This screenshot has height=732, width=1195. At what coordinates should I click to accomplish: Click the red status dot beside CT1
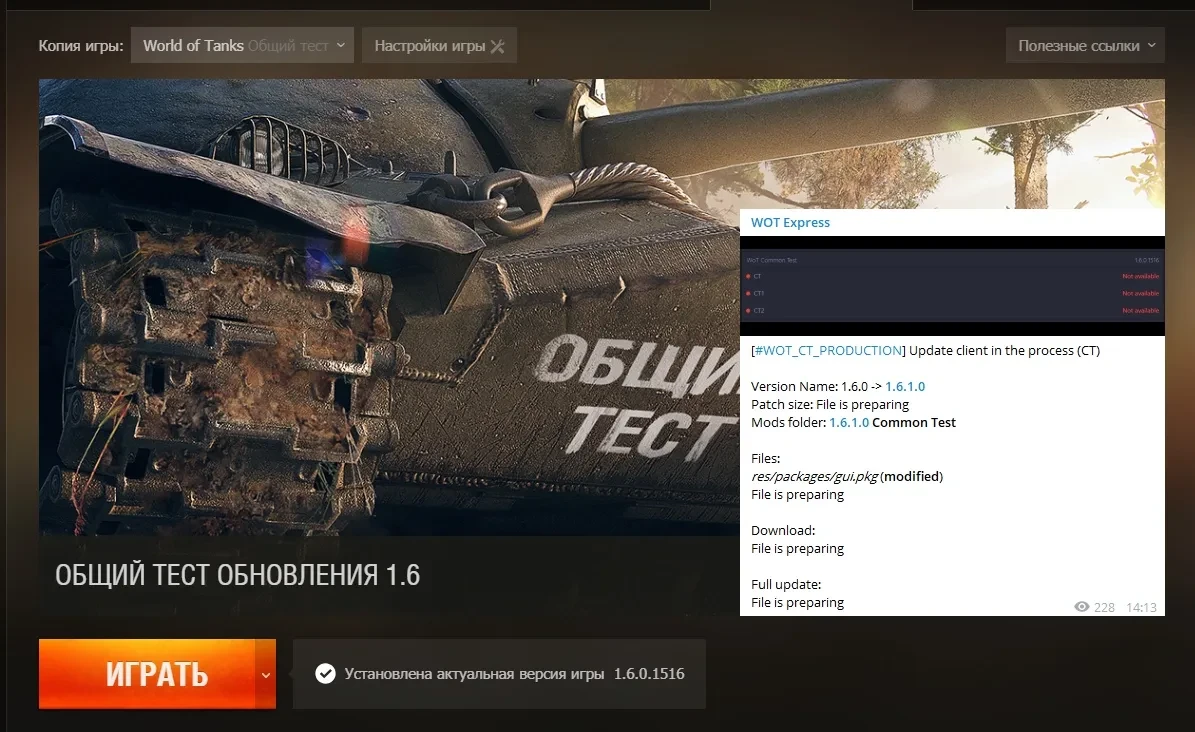748,293
